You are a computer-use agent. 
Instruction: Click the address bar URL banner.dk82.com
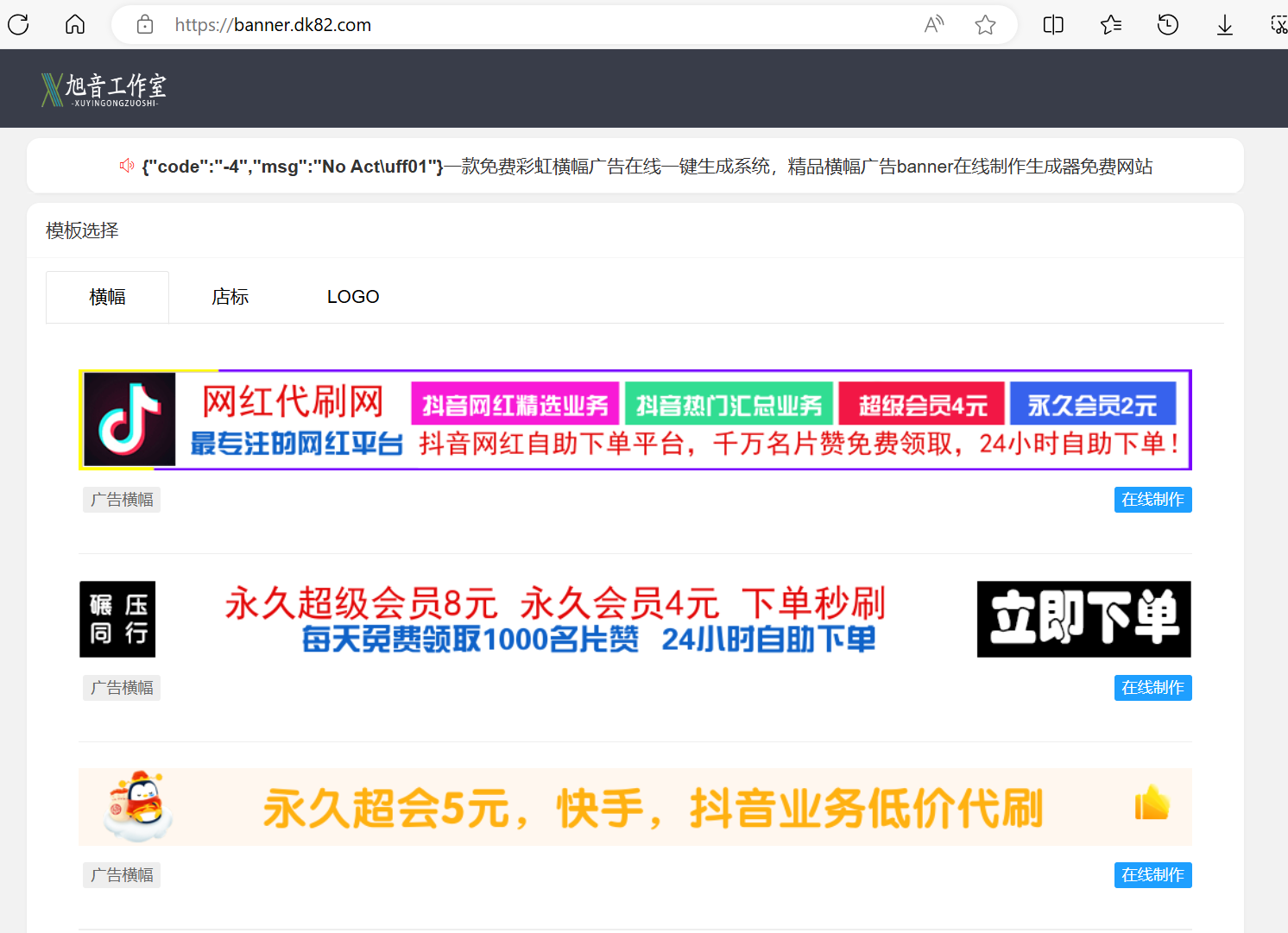click(x=273, y=25)
